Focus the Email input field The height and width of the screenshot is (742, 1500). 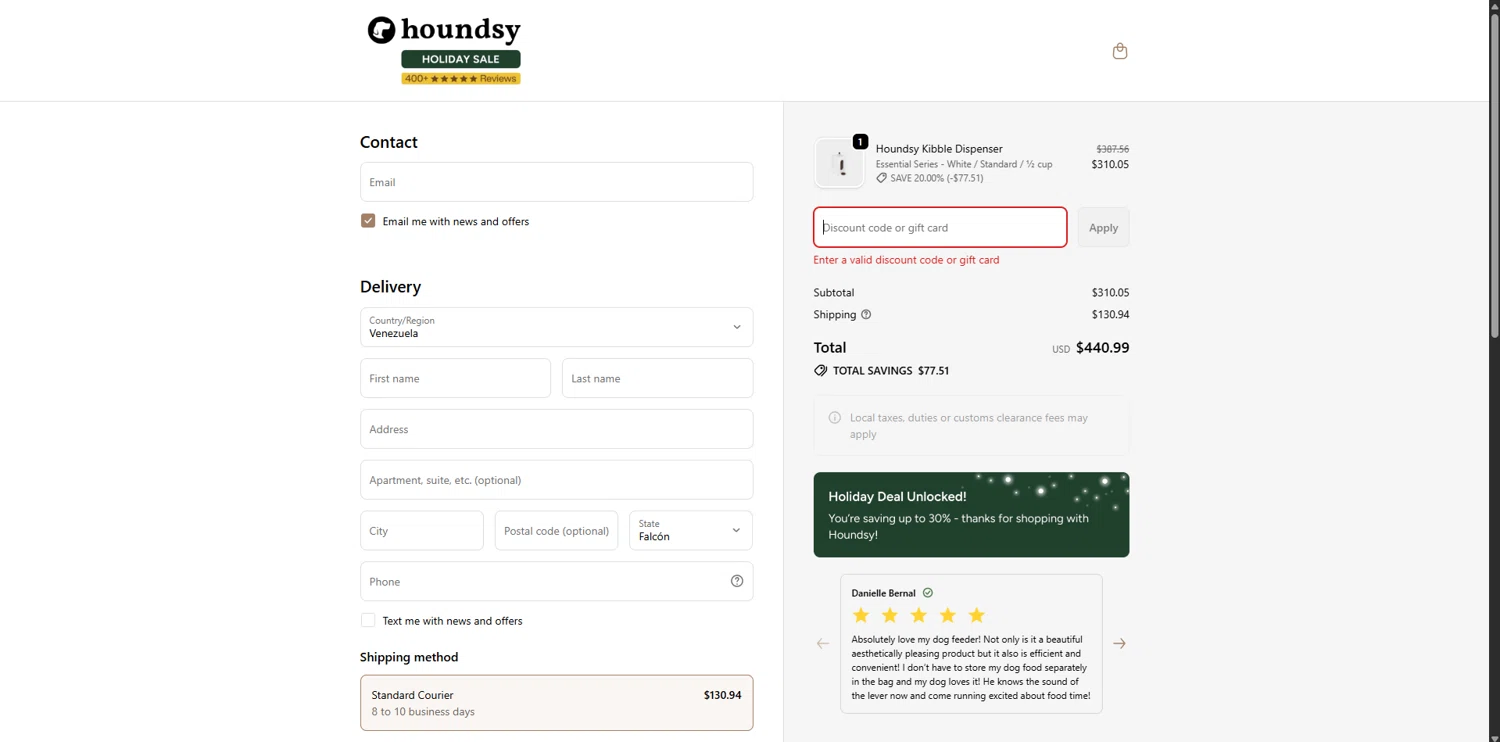point(557,182)
